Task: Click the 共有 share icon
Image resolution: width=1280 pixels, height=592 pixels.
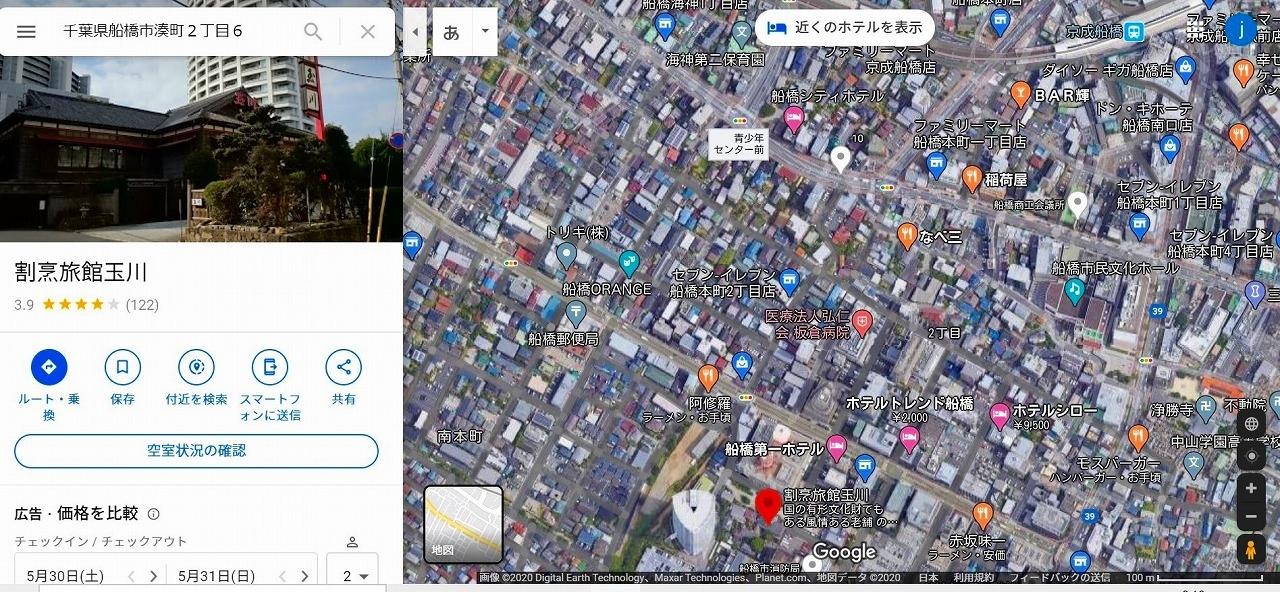Action: point(343,367)
